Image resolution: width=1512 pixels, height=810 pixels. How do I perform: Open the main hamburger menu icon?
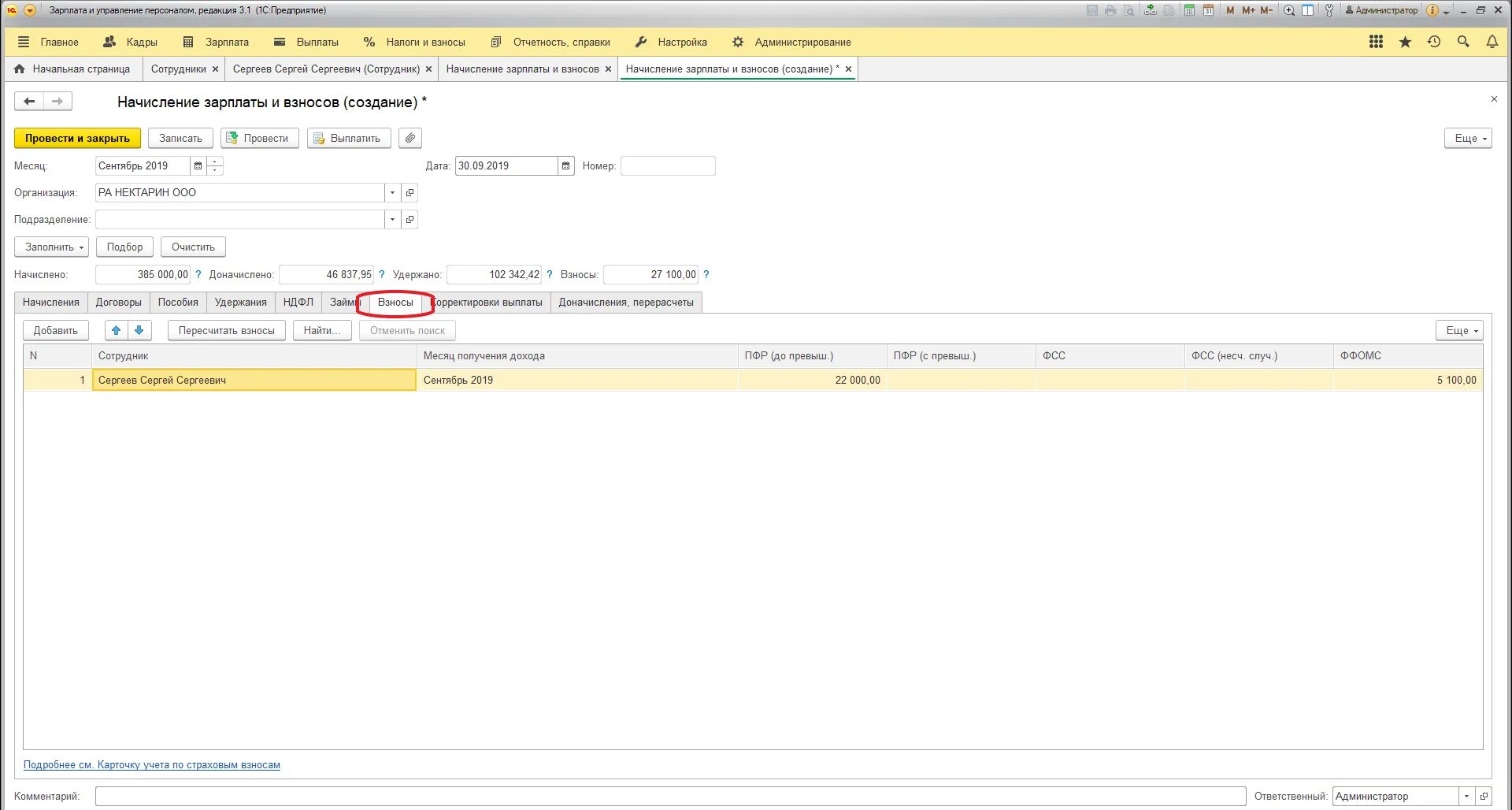tap(24, 42)
